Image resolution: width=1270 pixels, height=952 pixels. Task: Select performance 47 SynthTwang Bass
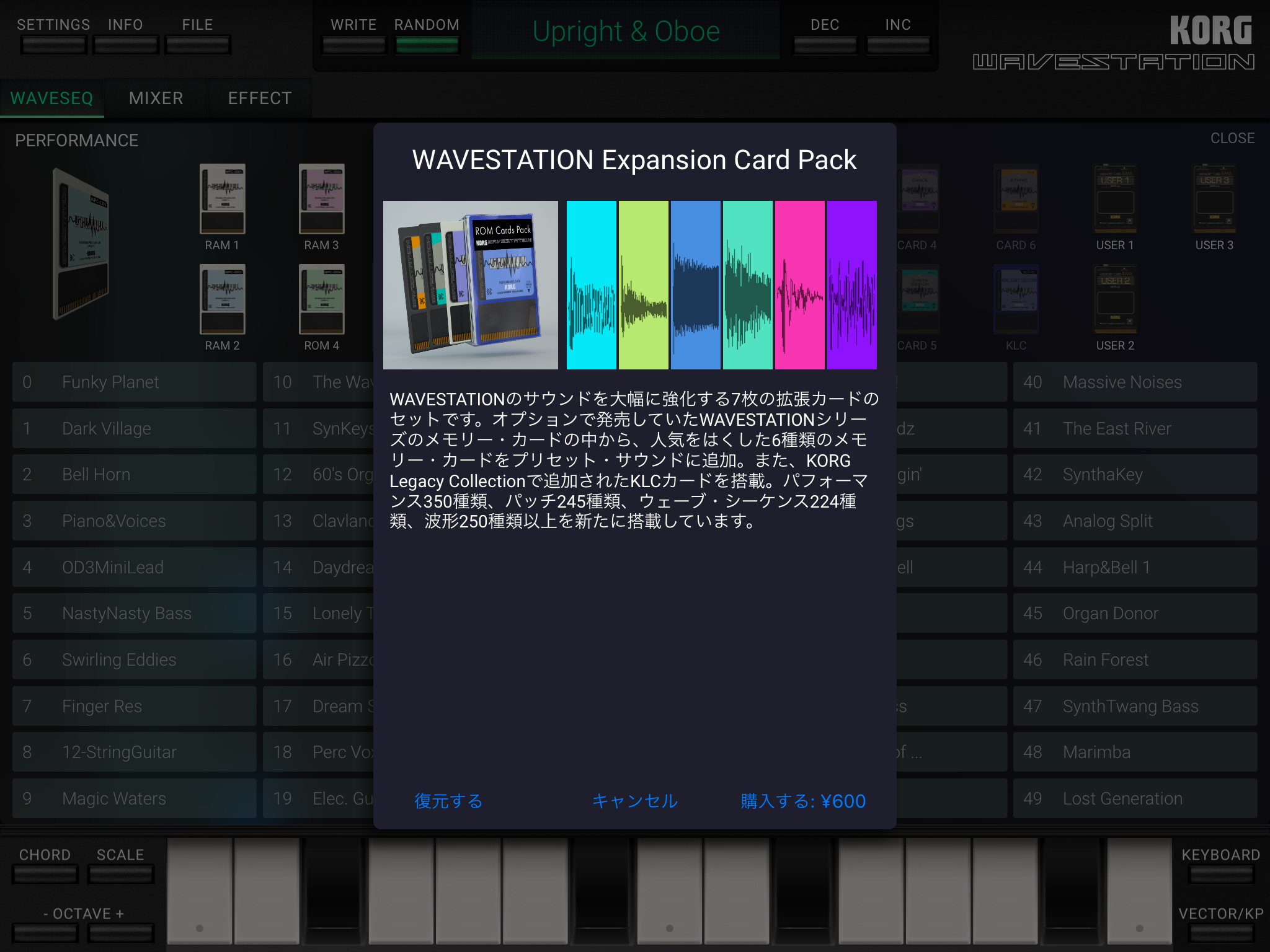coord(1135,706)
